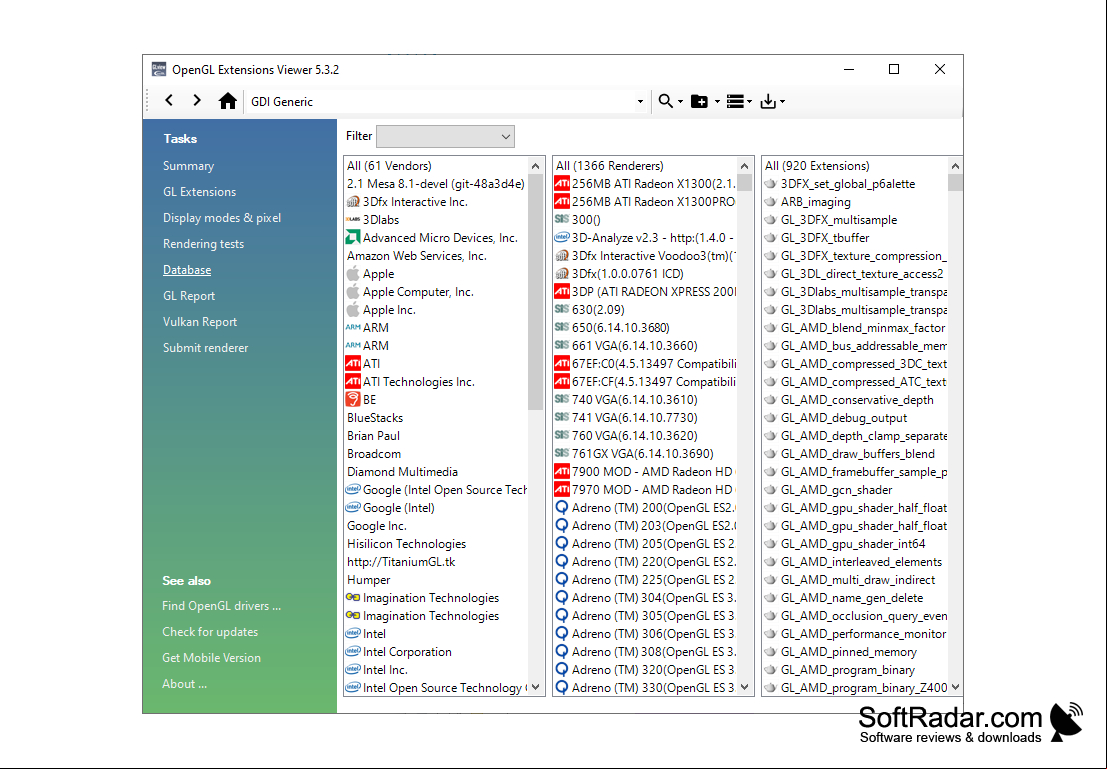Click the ATI icon beside 7900 MOD renderer
1107x769 pixels.
pyautogui.click(x=562, y=472)
